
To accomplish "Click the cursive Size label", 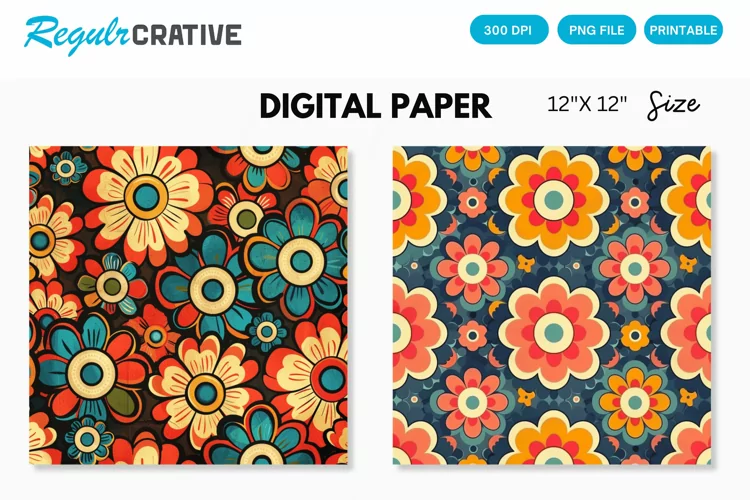I will click(673, 105).
